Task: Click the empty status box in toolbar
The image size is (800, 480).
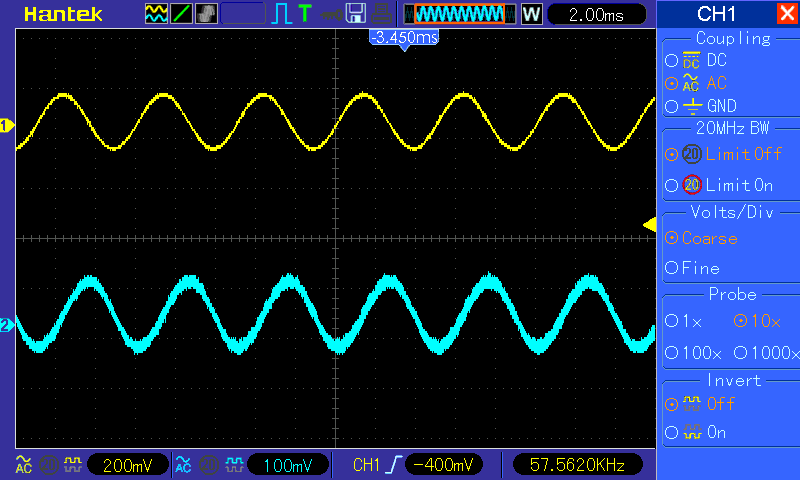Action: tap(243, 14)
